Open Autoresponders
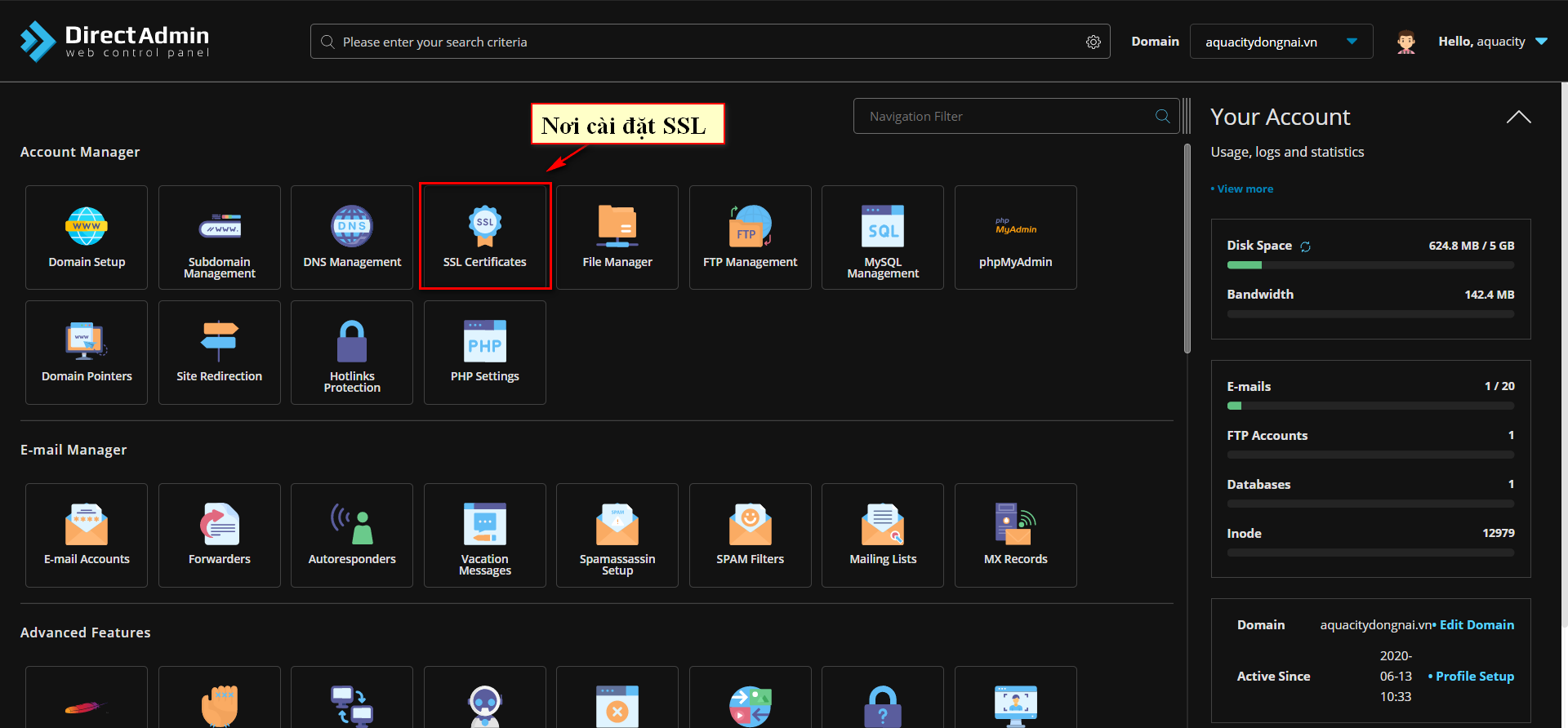 point(352,535)
